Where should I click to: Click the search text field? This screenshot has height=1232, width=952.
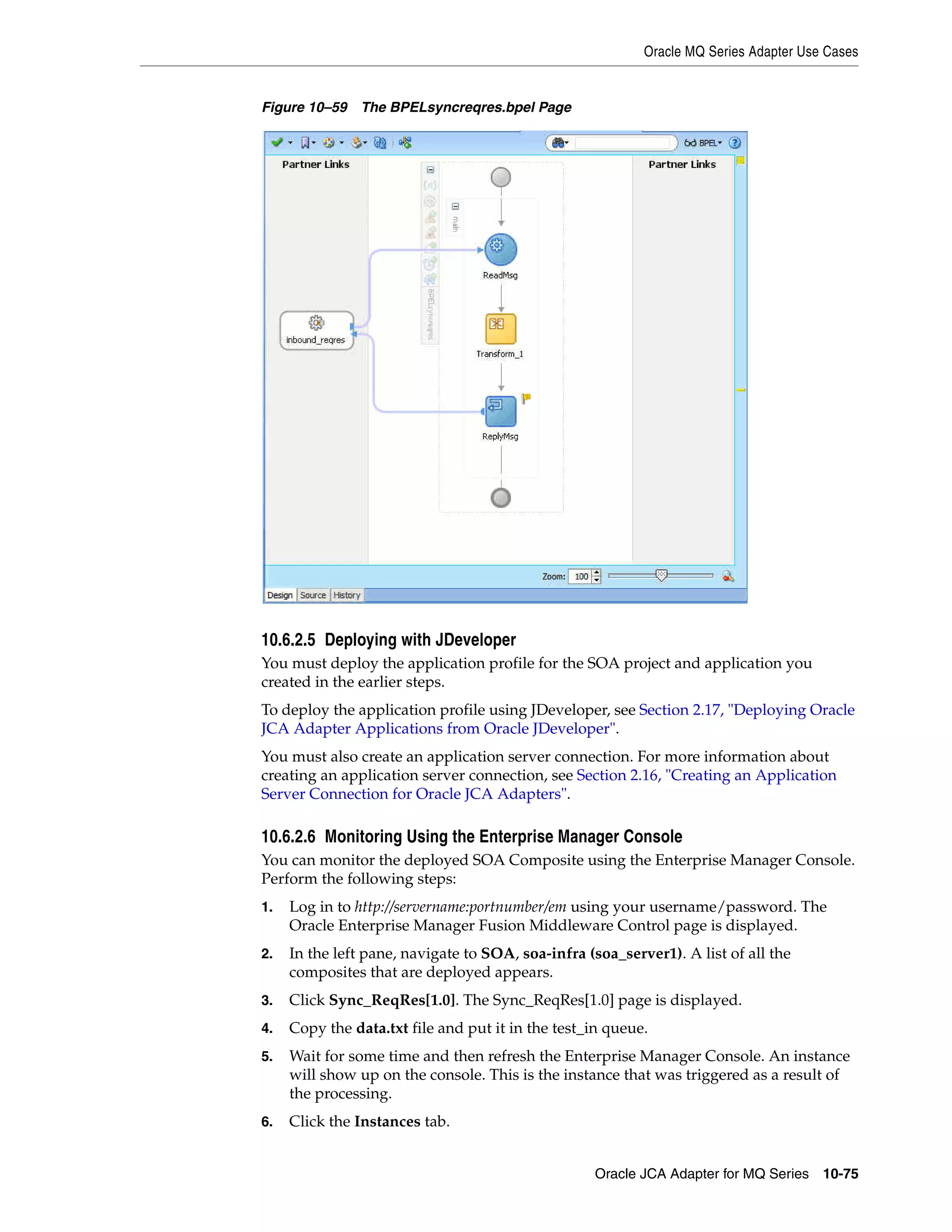click(623, 143)
